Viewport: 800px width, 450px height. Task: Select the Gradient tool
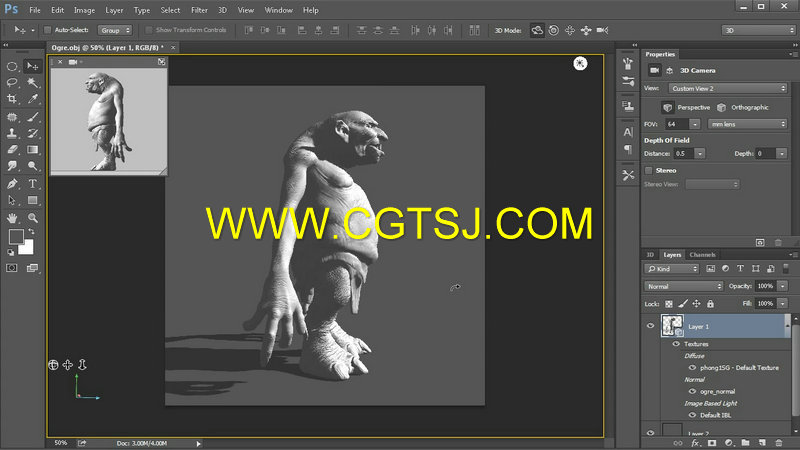32,149
